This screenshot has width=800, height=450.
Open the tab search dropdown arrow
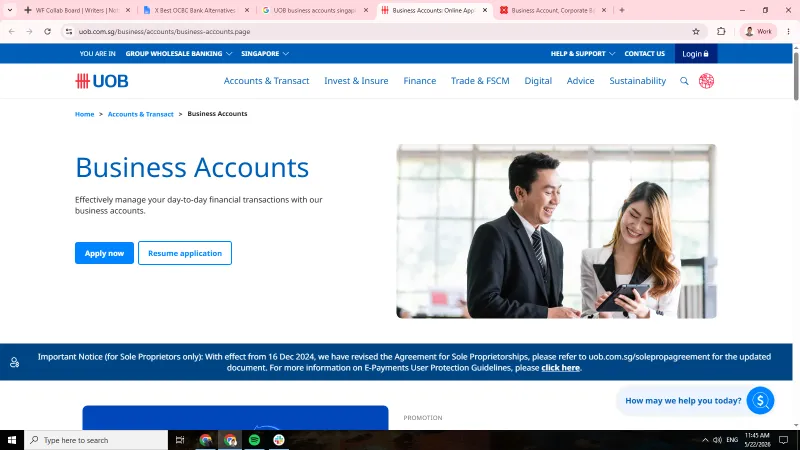[10, 10]
